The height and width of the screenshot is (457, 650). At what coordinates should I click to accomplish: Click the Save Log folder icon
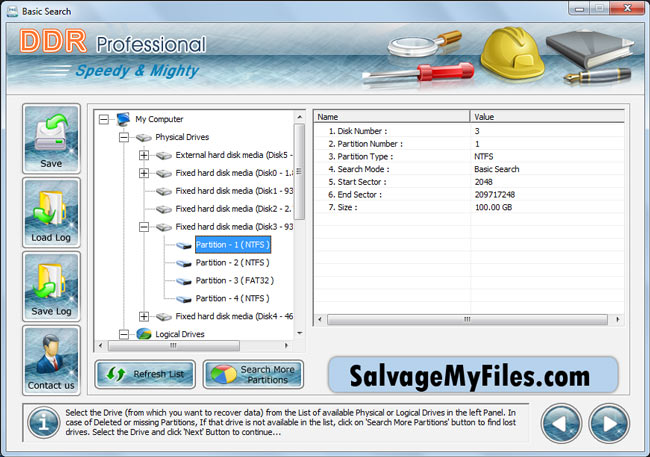point(51,286)
